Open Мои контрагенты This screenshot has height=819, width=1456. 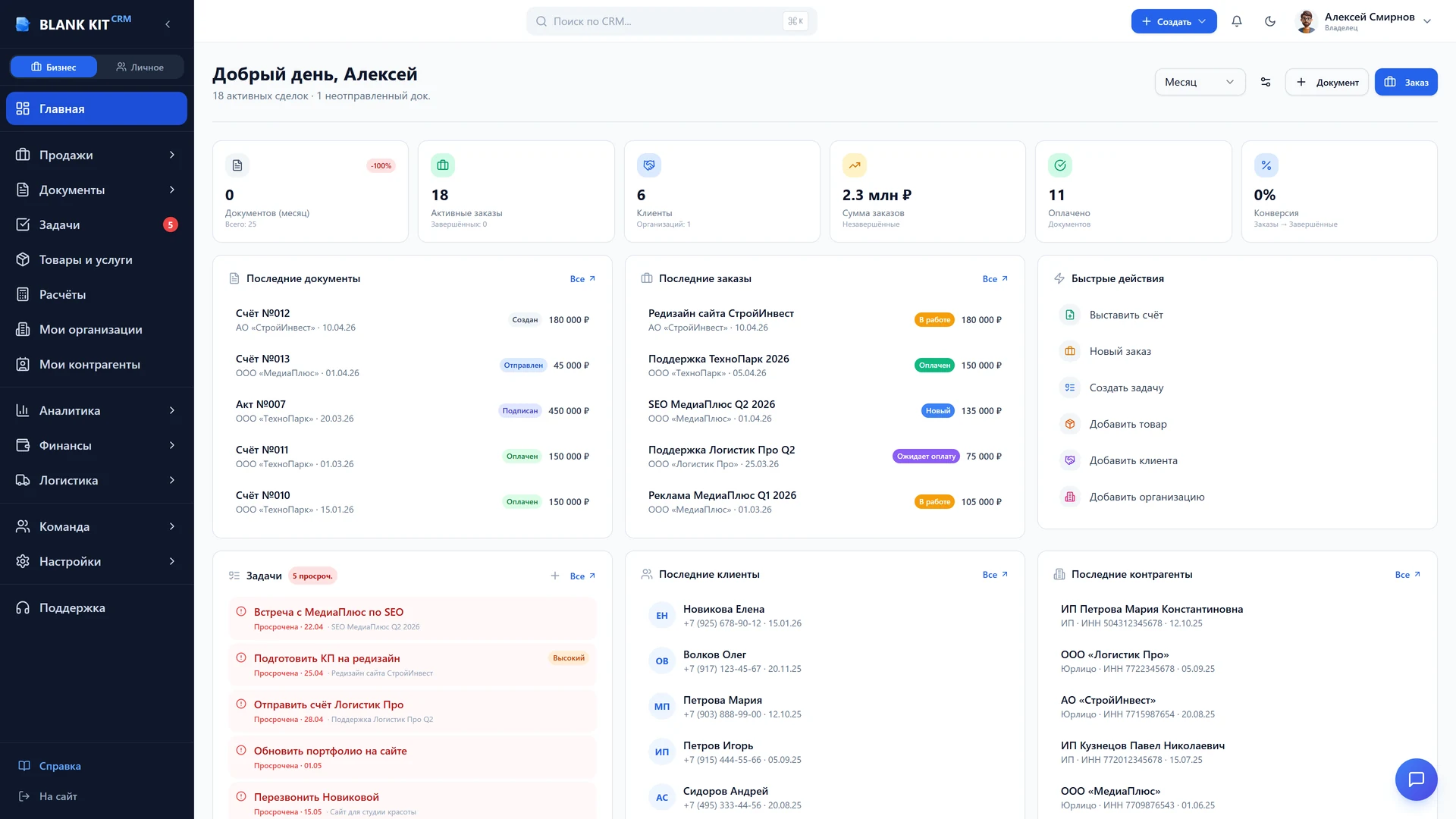coord(96,364)
